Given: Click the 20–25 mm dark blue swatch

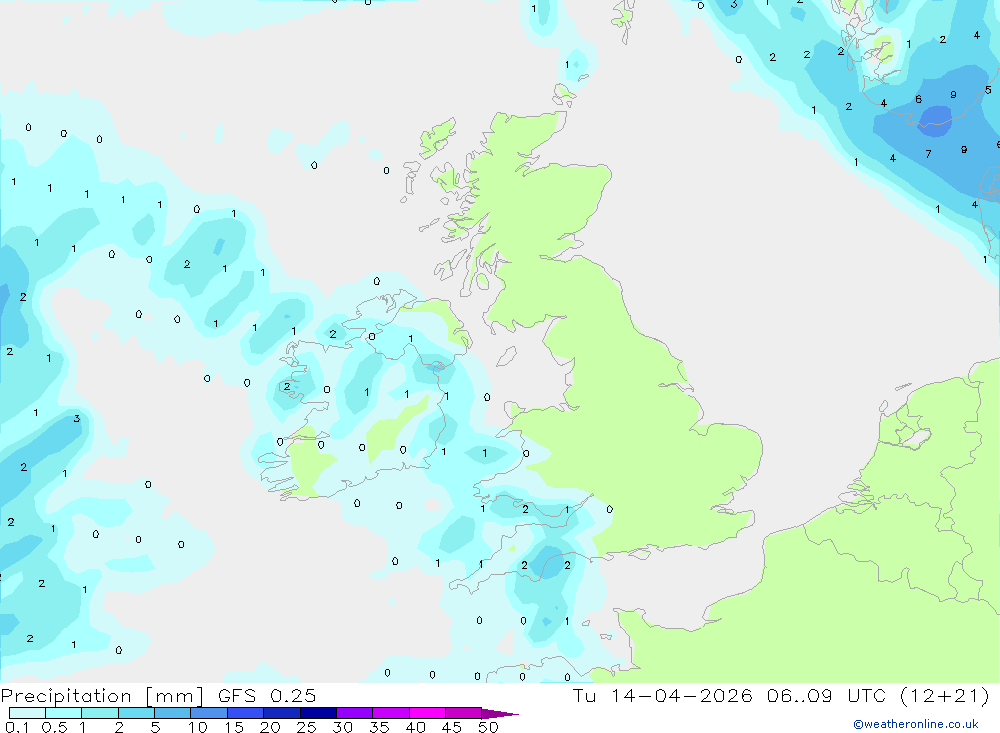Looking at the screenshot, I should [282, 713].
